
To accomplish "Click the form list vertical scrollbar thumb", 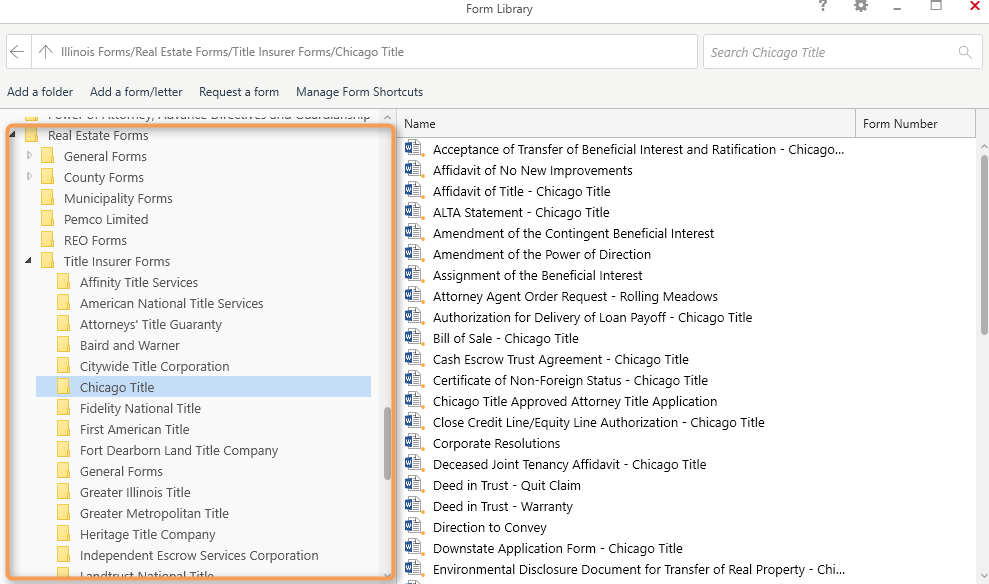I will (985, 245).
